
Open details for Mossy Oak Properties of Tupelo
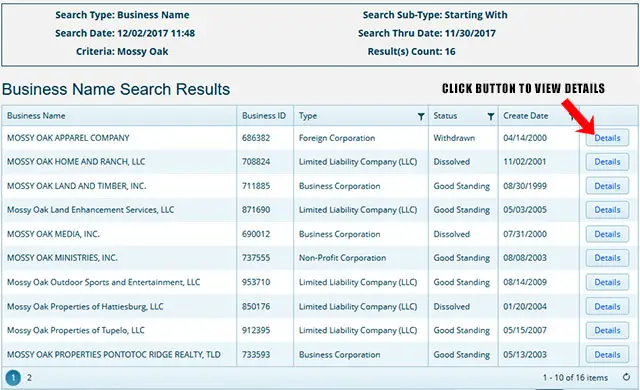click(x=607, y=330)
